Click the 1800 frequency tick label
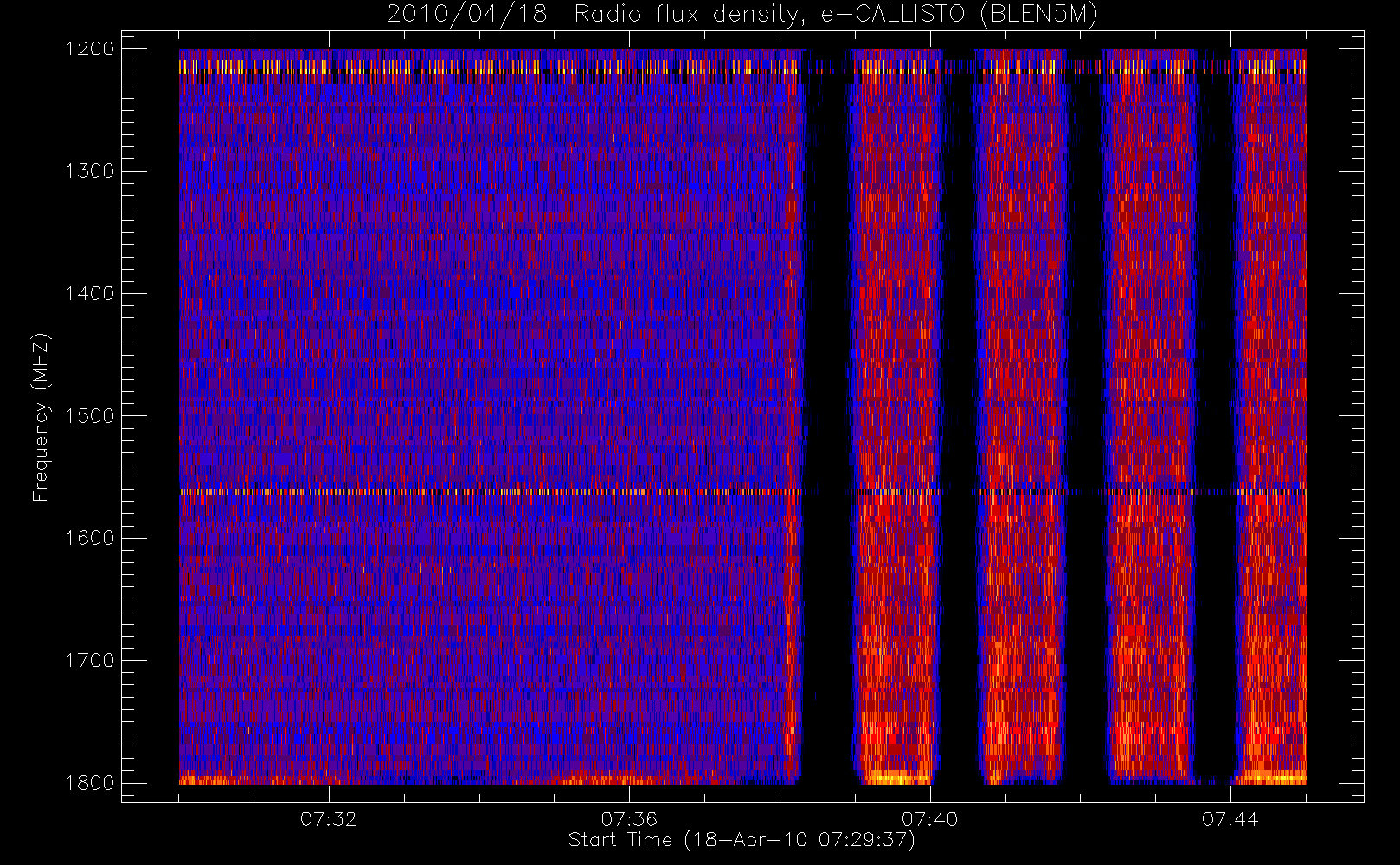The width and height of the screenshot is (1400, 865). pyautogui.click(x=90, y=783)
